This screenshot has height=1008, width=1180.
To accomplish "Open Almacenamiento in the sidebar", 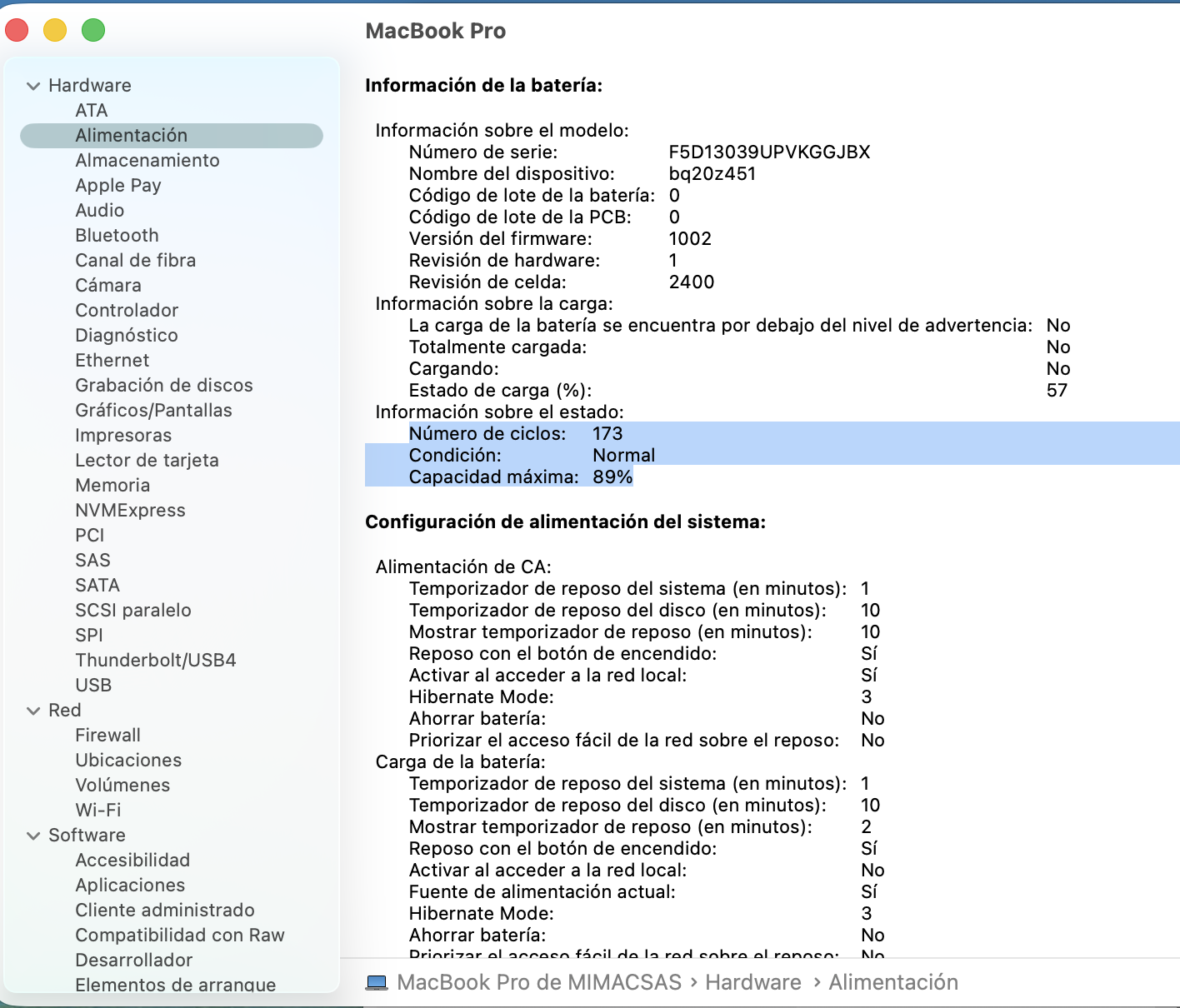I will (x=147, y=161).
